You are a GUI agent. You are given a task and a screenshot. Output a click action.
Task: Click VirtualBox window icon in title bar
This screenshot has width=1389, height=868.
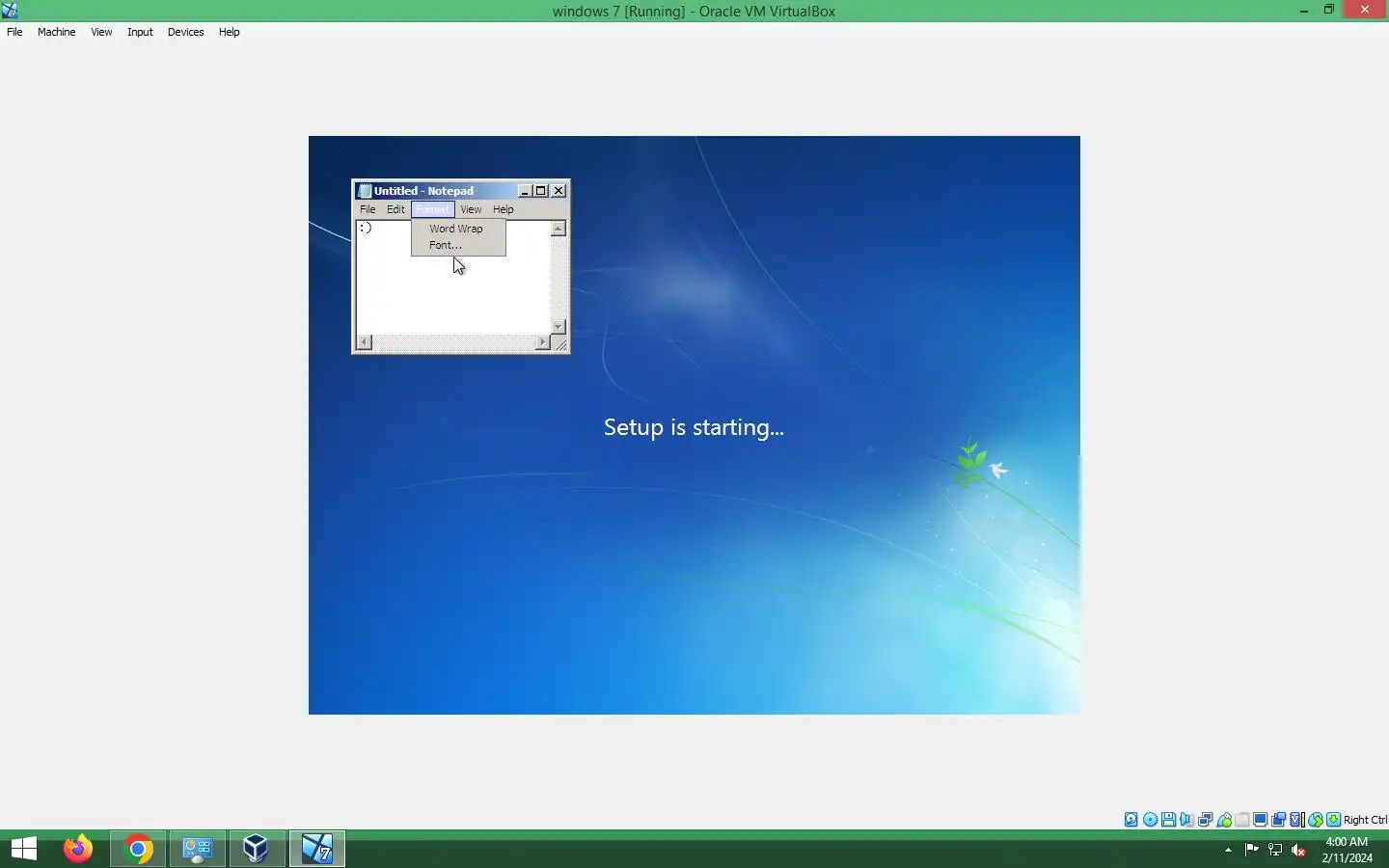click(x=10, y=11)
